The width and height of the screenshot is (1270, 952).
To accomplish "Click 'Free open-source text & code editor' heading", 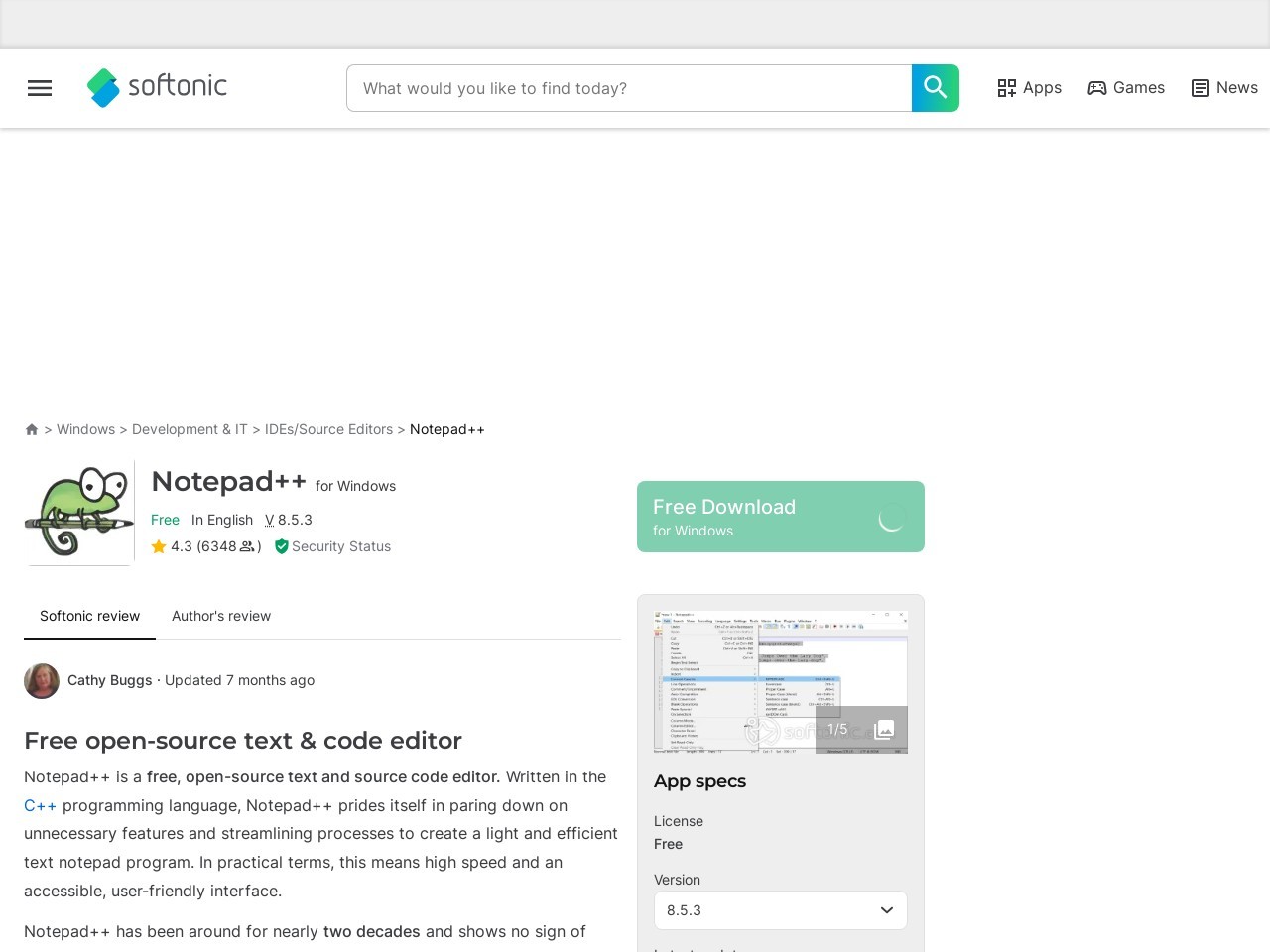I will (x=243, y=741).
